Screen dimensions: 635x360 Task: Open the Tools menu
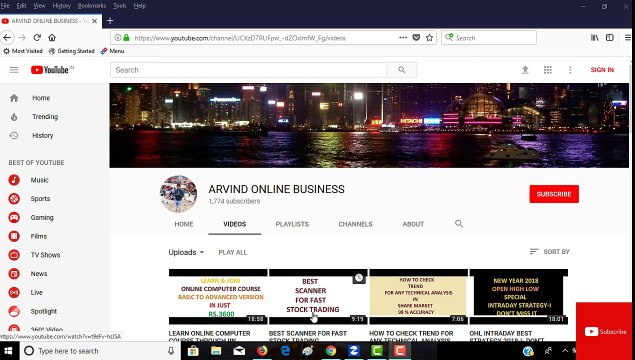pos(119,6)
